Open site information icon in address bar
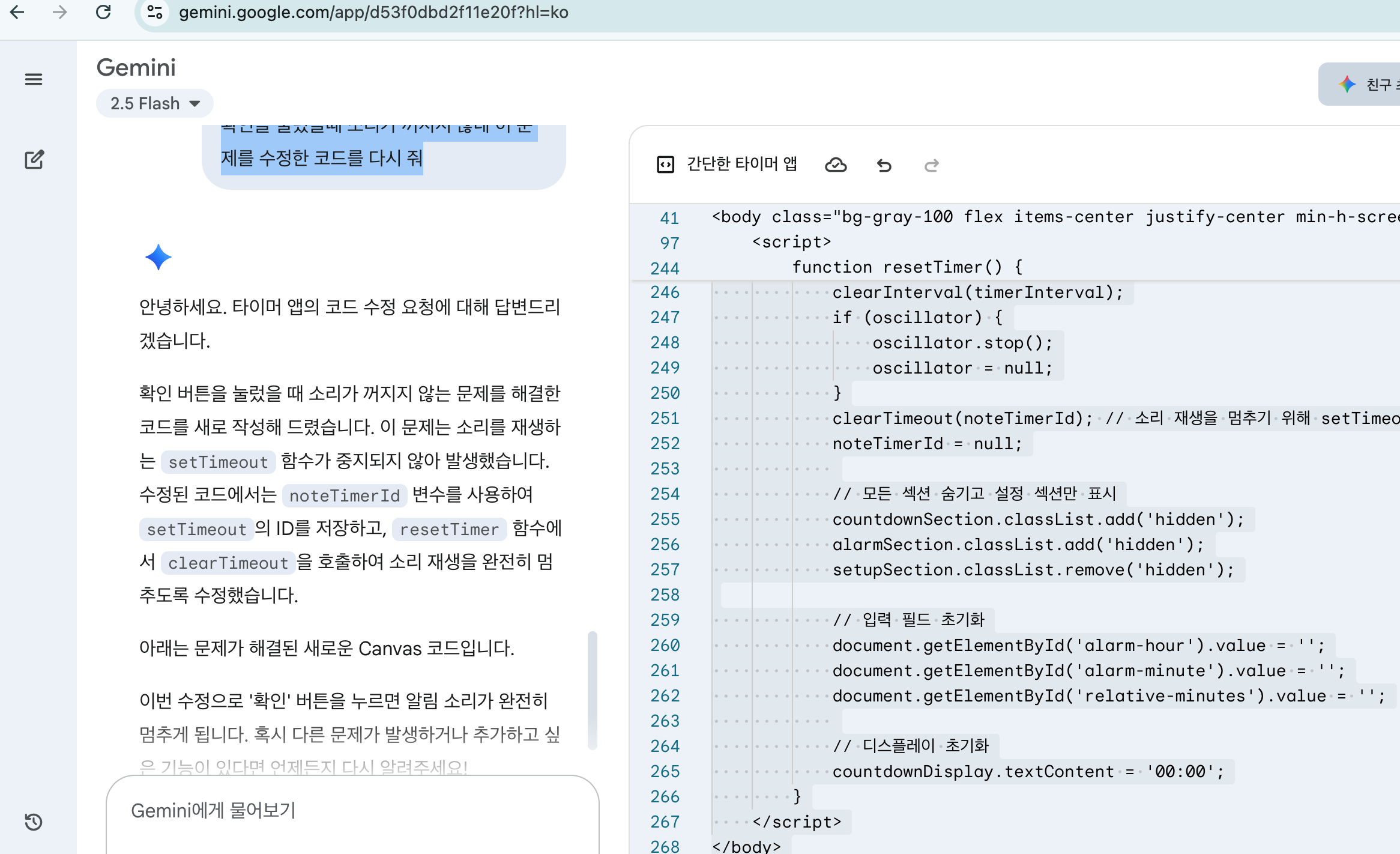 tap(155, 12)
